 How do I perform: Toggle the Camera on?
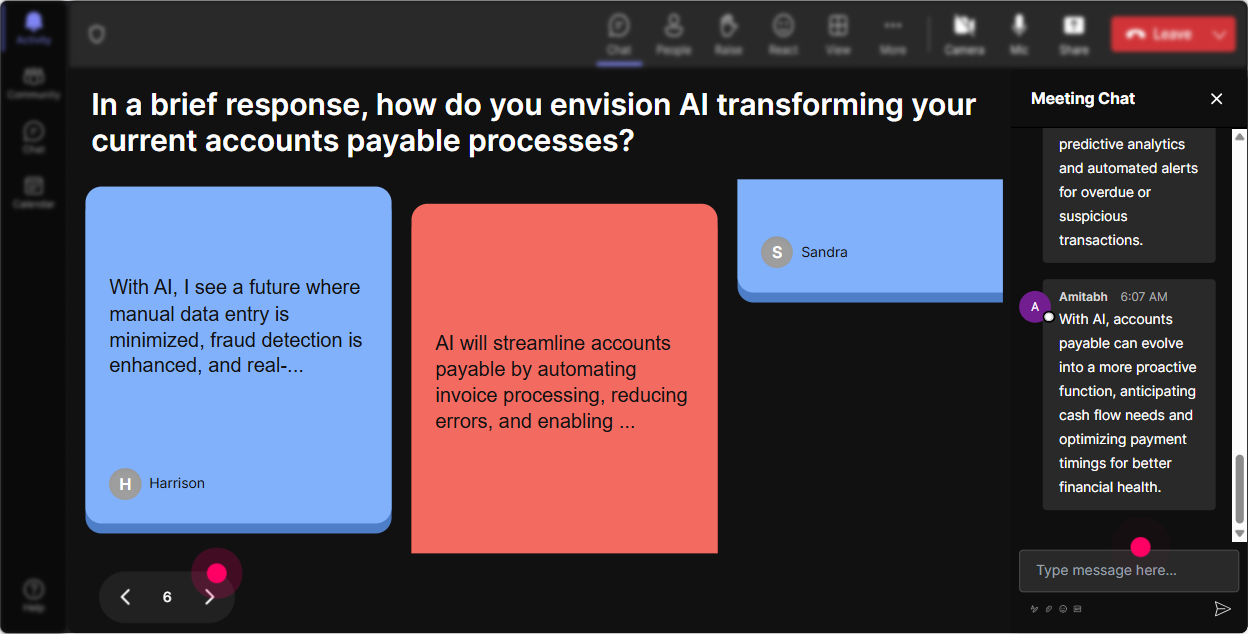[x=964, y=34]
